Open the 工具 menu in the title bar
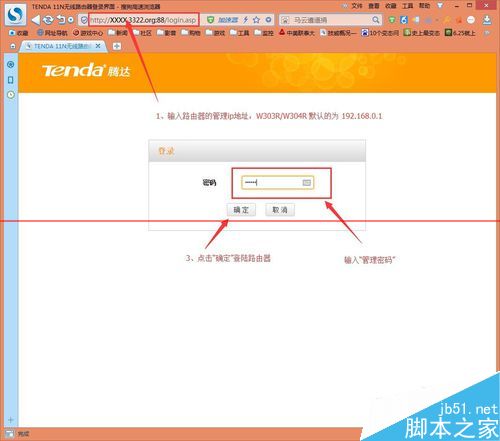 (407, 6)
